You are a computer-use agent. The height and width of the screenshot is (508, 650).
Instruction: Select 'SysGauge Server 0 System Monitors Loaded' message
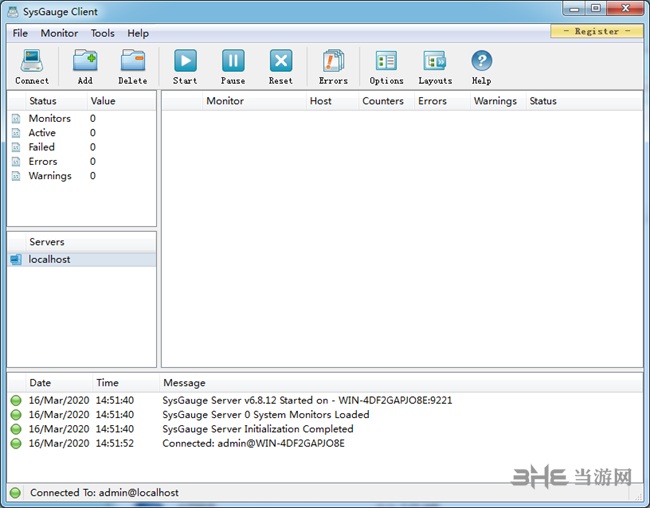266,415
